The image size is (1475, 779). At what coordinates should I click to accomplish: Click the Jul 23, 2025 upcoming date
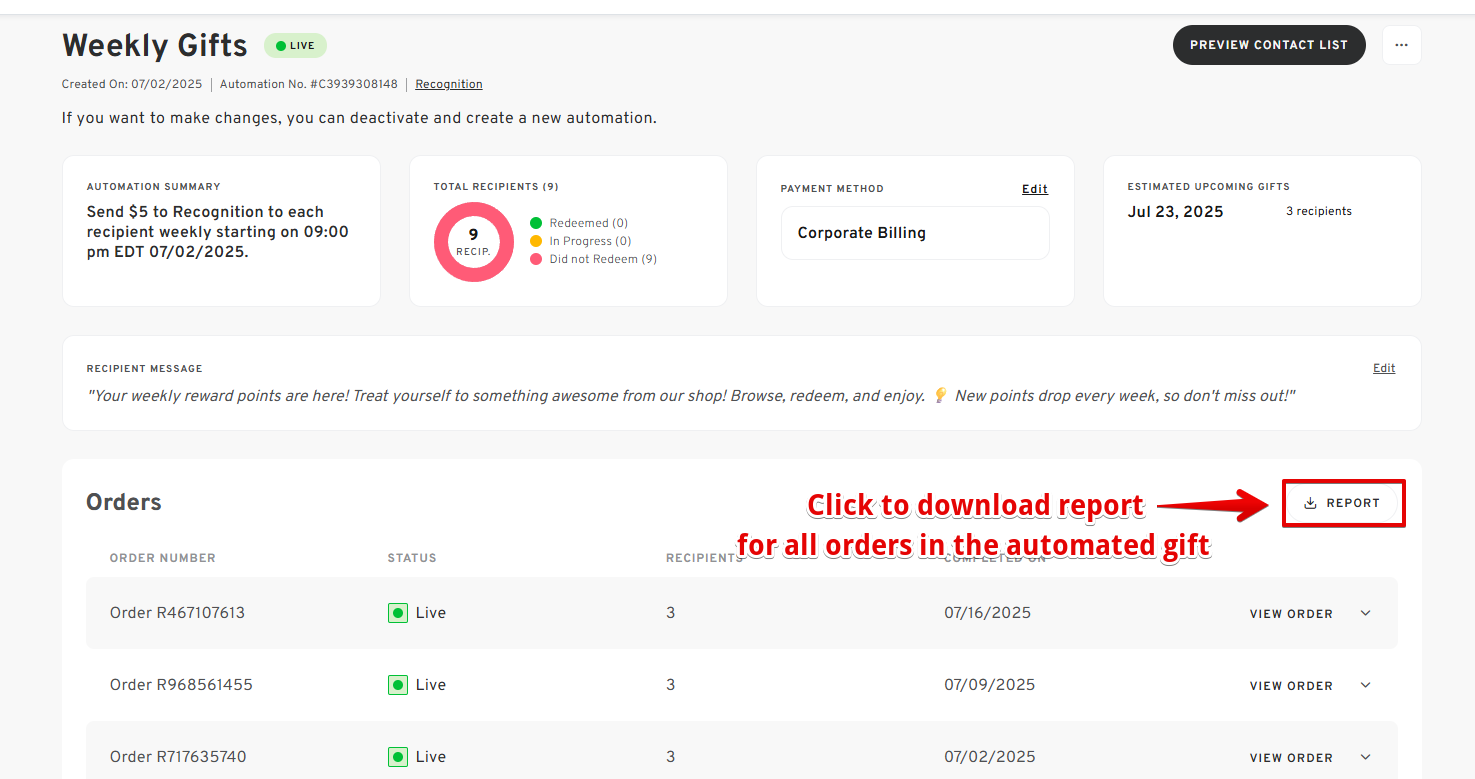[x=1175, y=212]
